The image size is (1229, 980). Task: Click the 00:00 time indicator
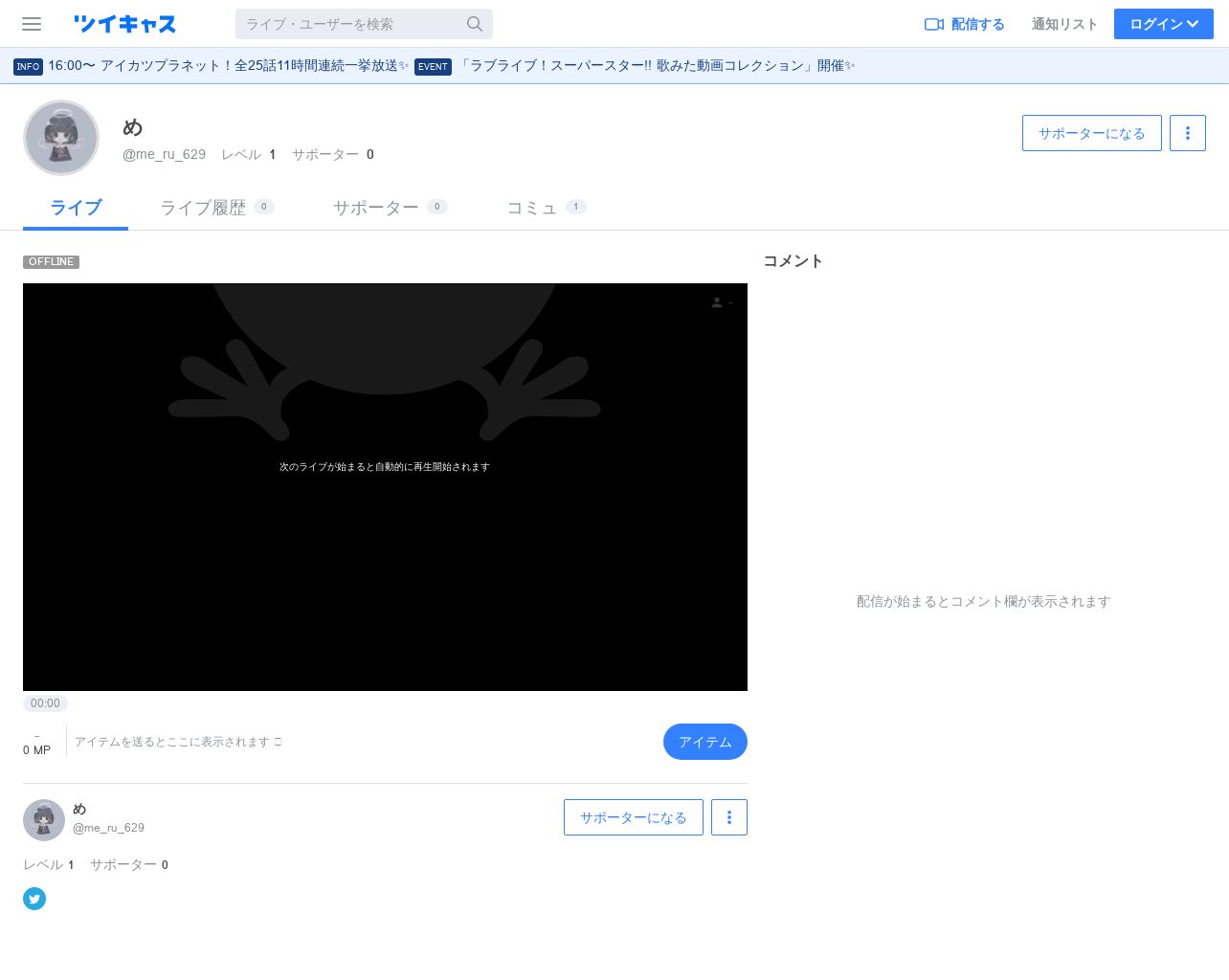[45, 703]
